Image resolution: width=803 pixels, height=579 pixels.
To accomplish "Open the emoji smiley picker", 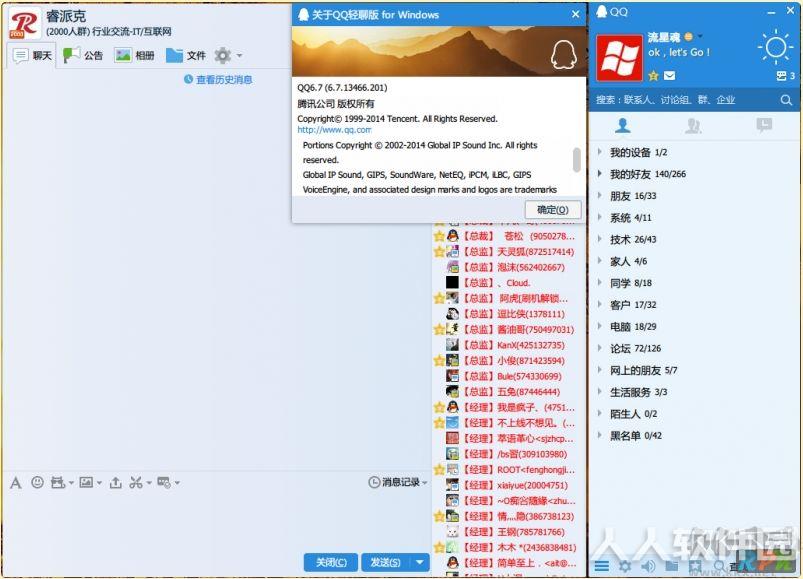I will click(x=37, y=482).
